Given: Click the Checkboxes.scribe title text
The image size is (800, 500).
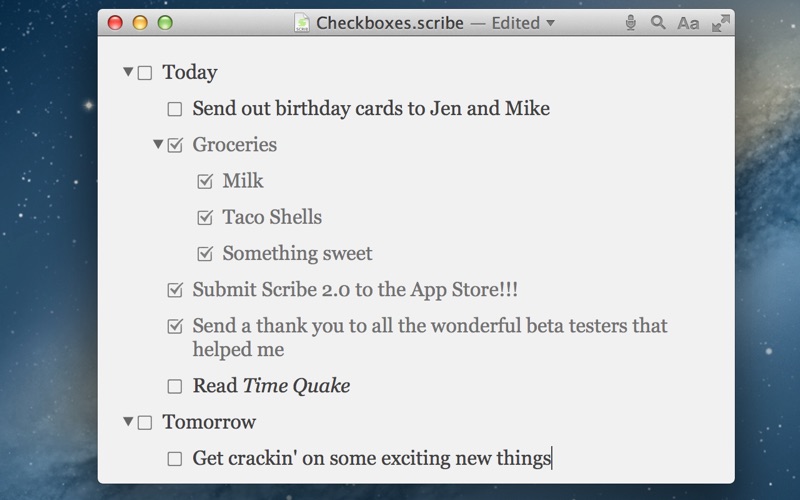Looking at the screenshot, I should click(x=390, y=23).
